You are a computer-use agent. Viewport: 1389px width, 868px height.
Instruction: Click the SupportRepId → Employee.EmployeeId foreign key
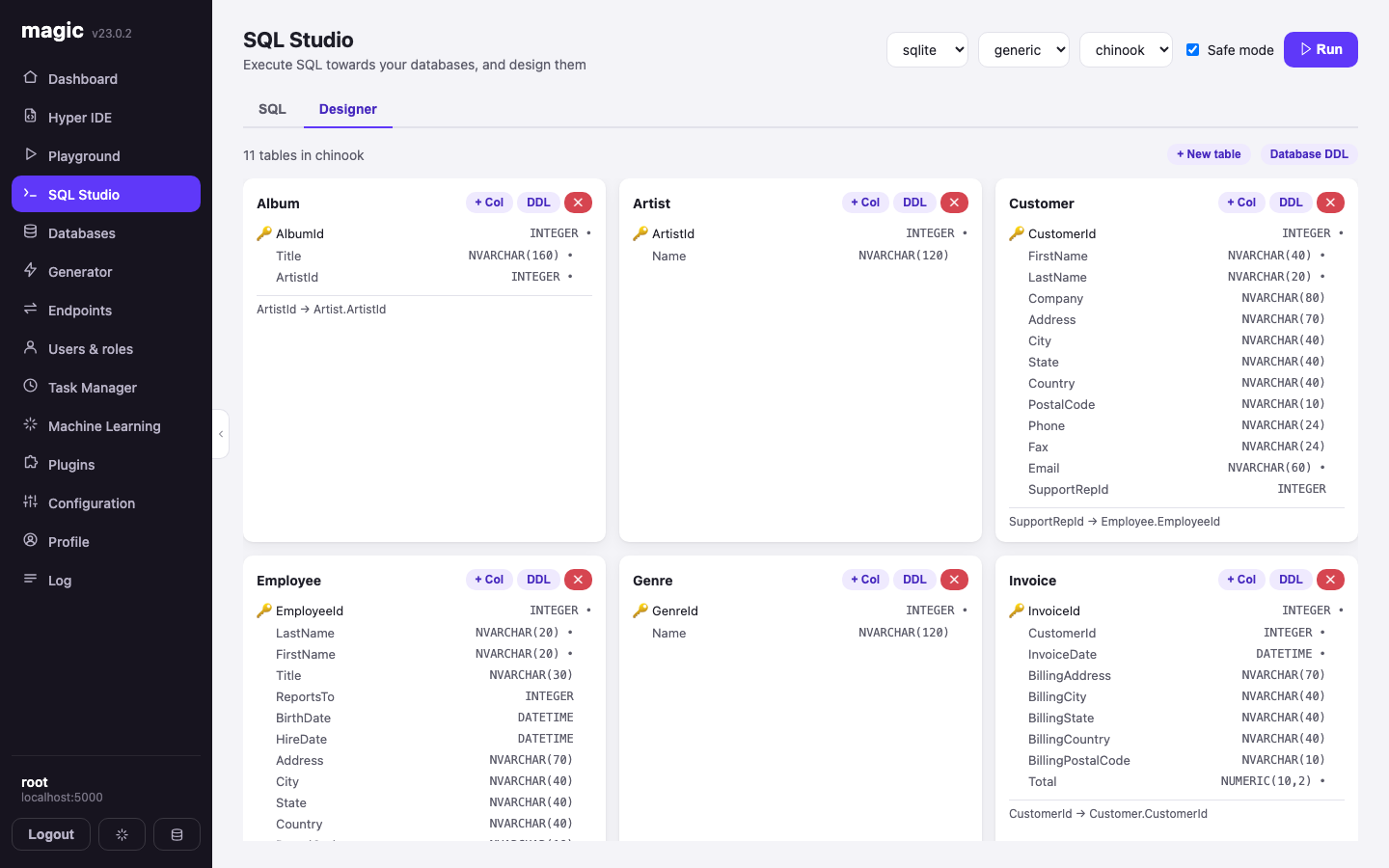tap(1114, 522)
